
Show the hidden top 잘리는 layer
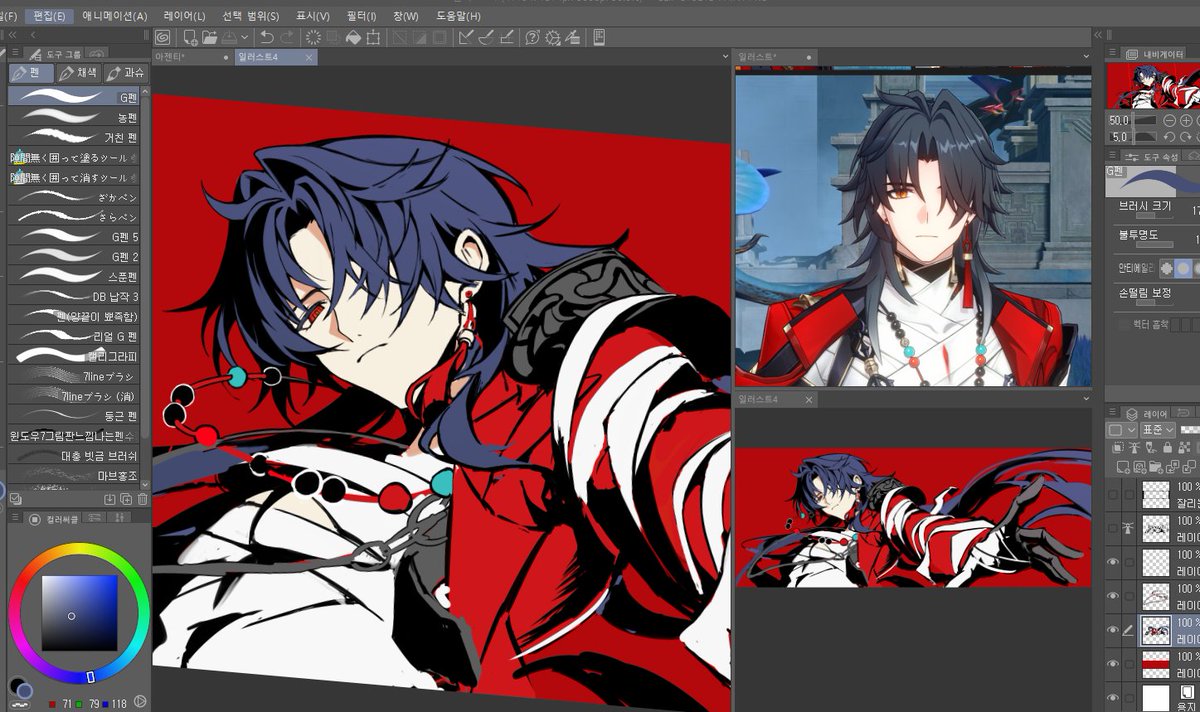[1112, 494]
